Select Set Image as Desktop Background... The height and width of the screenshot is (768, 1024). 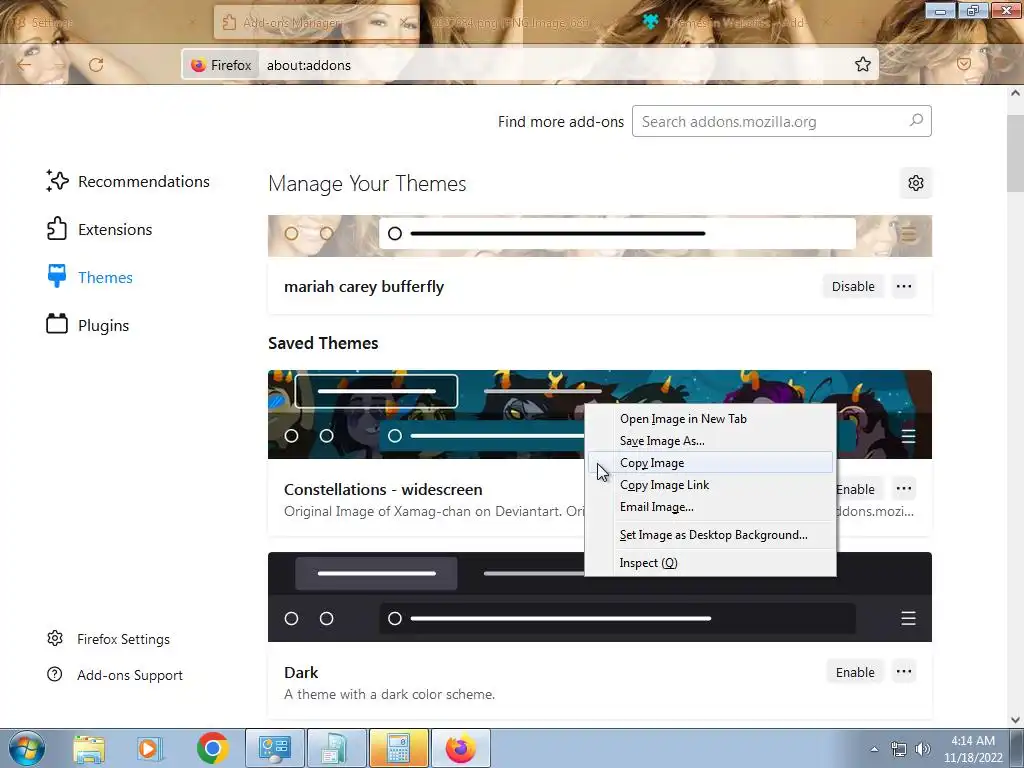tap(710, 535)
